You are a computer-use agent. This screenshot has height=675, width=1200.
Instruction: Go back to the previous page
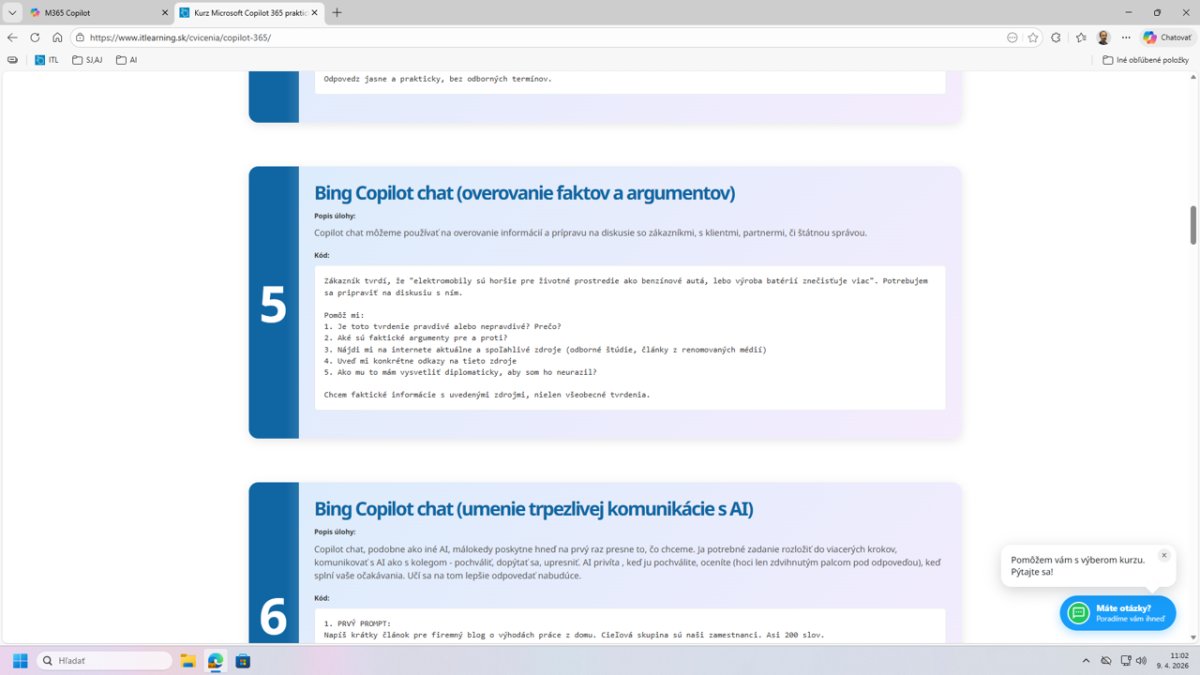coord(12,37)
